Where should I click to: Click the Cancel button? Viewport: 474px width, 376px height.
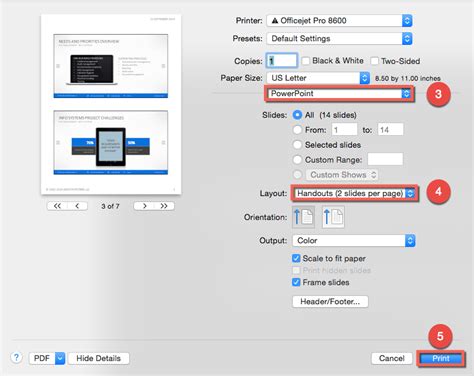point(392,358)
